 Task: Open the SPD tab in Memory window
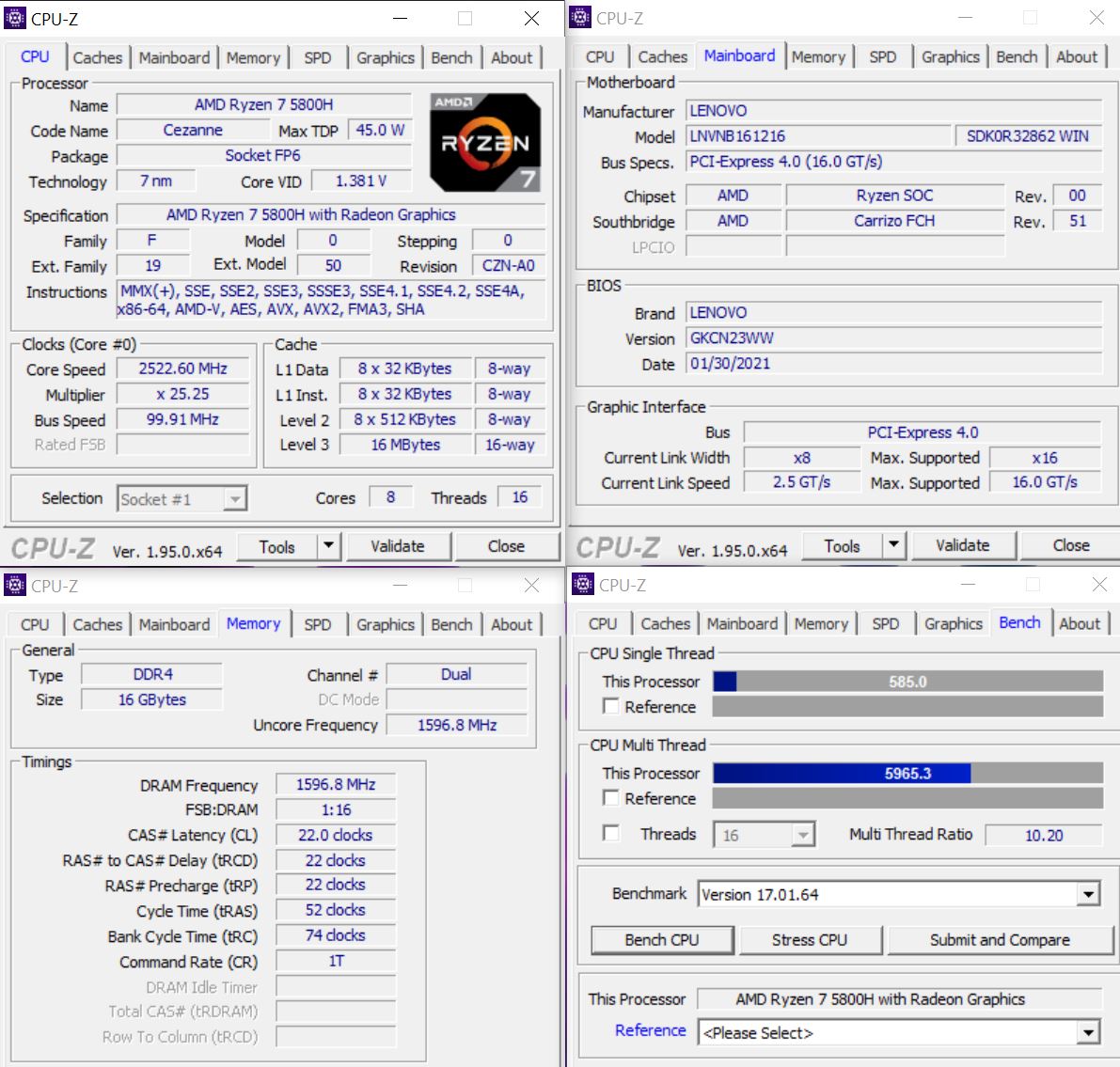pos(318,624)
